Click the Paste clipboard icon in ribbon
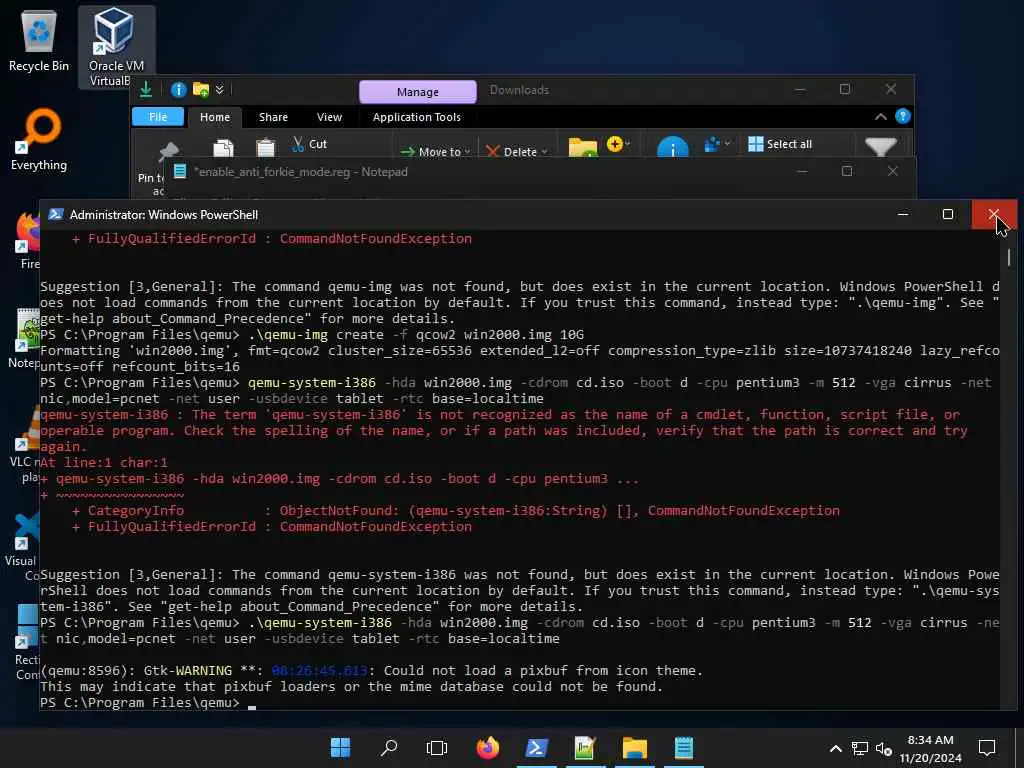The height and width of the screenshot is (768, 1024). tap(265, 148)
